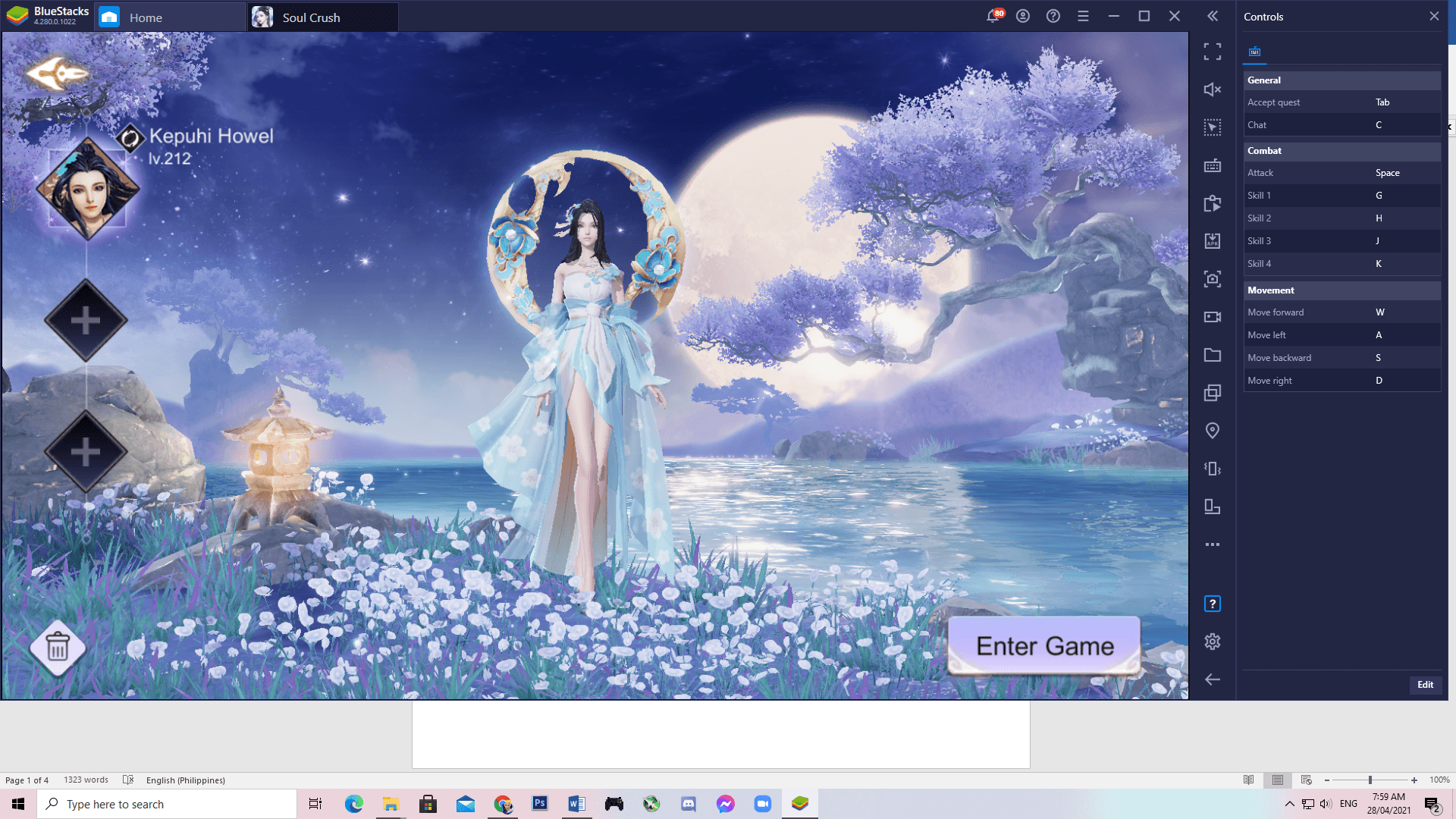Collapse the BlueStacks side toolbar

click(1213, 16)
